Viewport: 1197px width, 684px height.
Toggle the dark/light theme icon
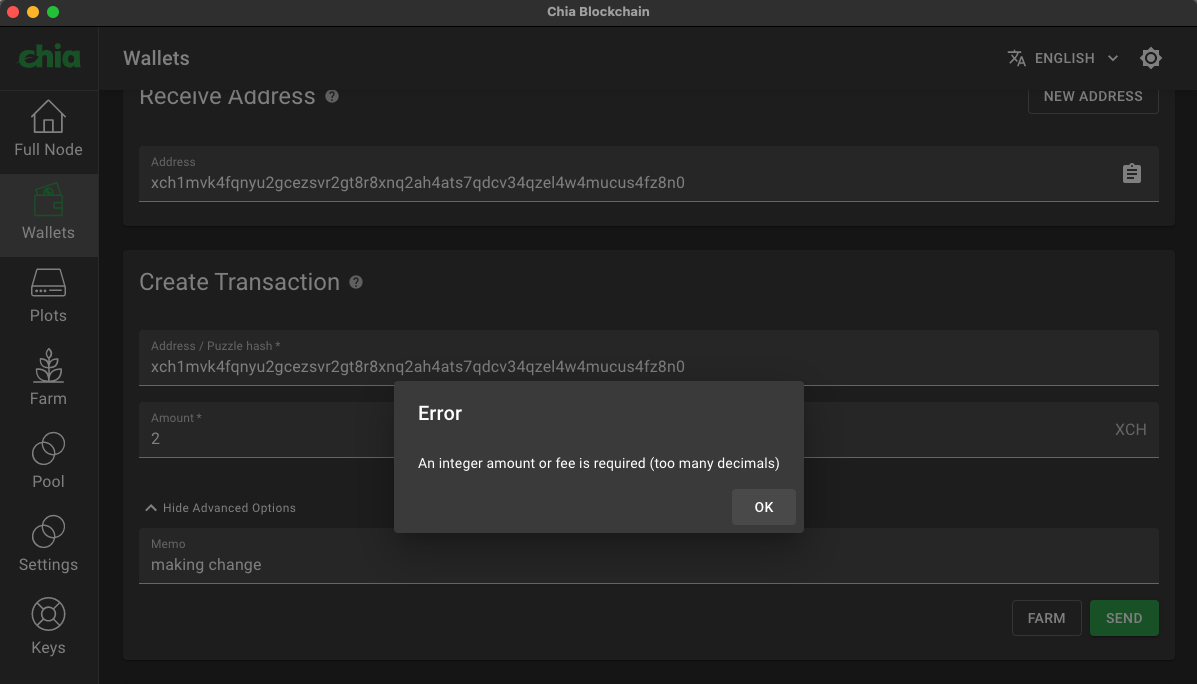(x=1150, y=58)
